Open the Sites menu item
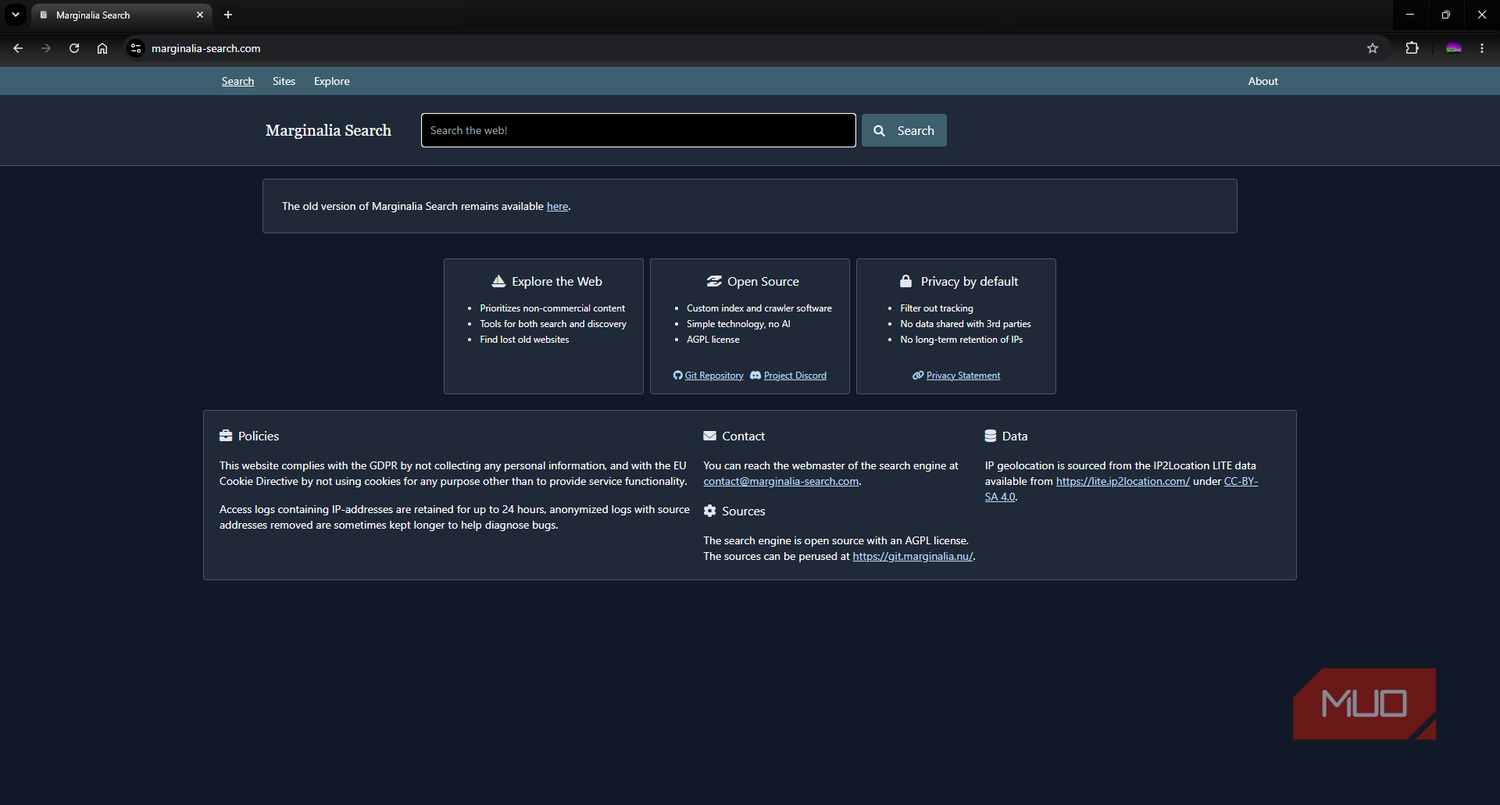The height and width of the screenshot is (805, 1500). (x=284, y=81)
